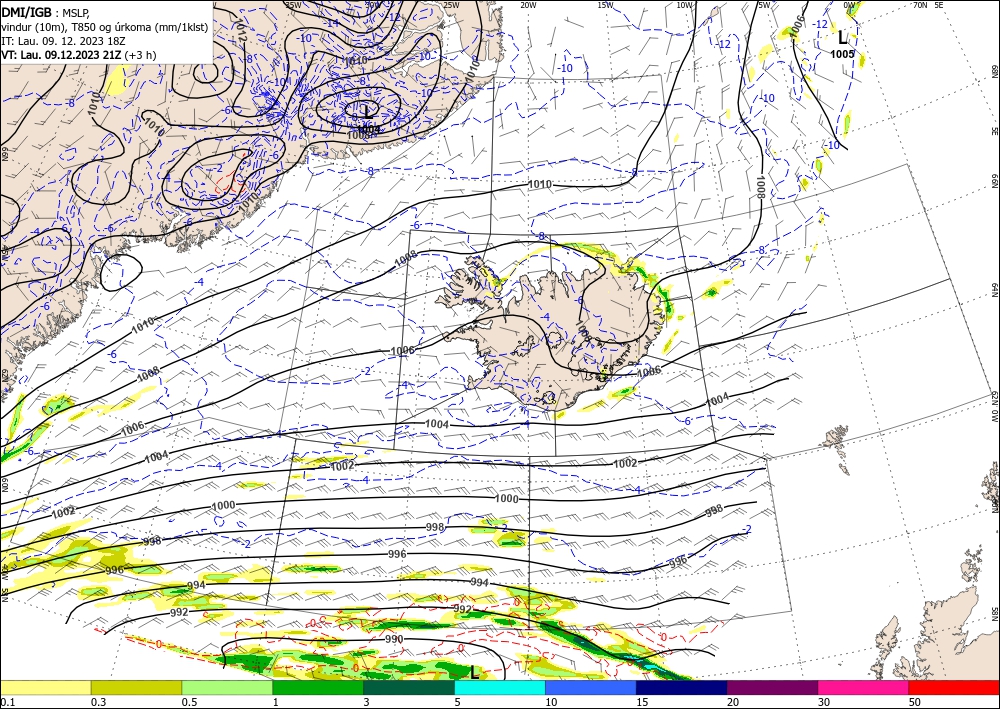The image size is (1000, 709).
Task: Click the 'L' low marker at the map bottom
Action: pos(474,671)
